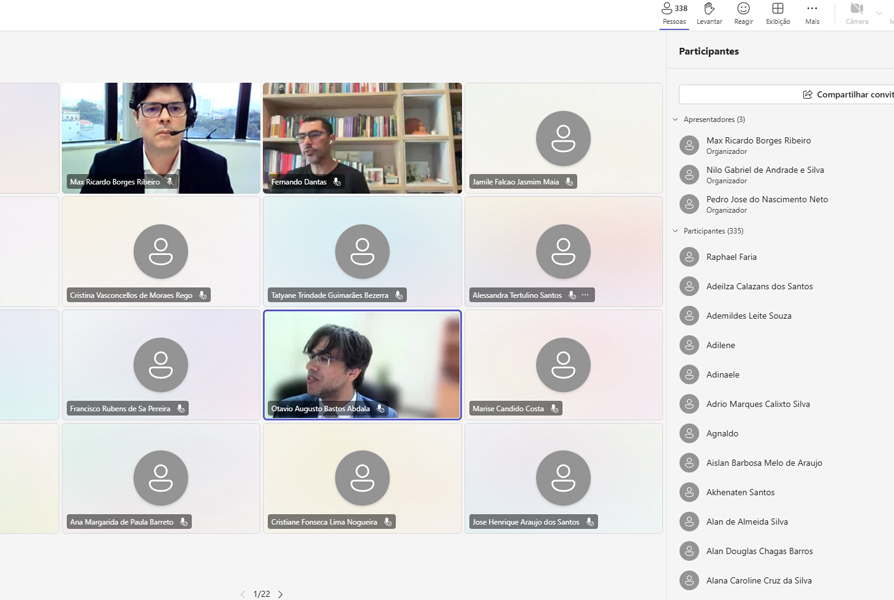Click Otavio Augusto Bastos Abdala video tile

362,365
